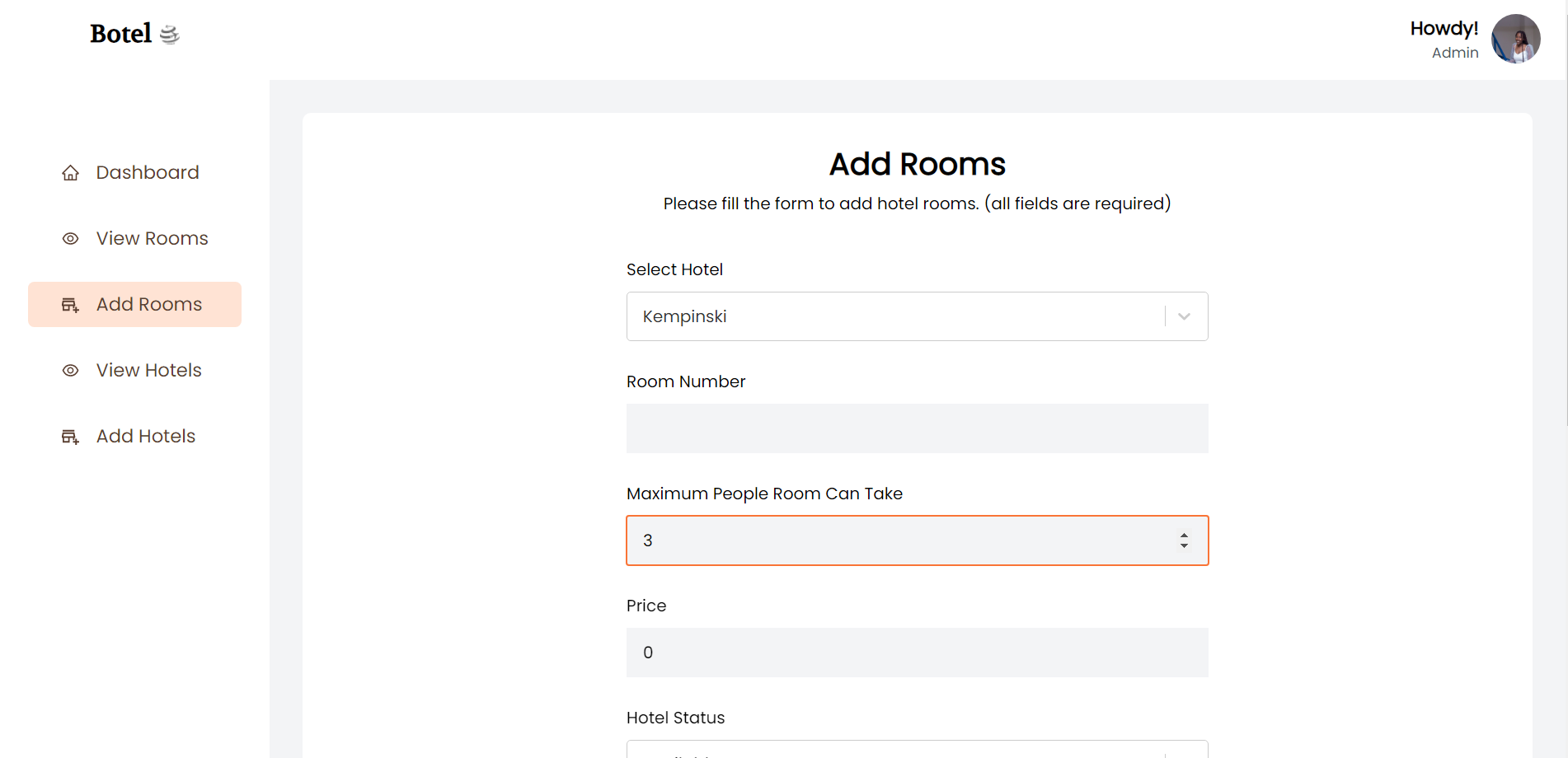Screen dimensions: 1568x758
Task: Switch to the View Rooms section
Action: pyautogui.click(x=152, y=238)
